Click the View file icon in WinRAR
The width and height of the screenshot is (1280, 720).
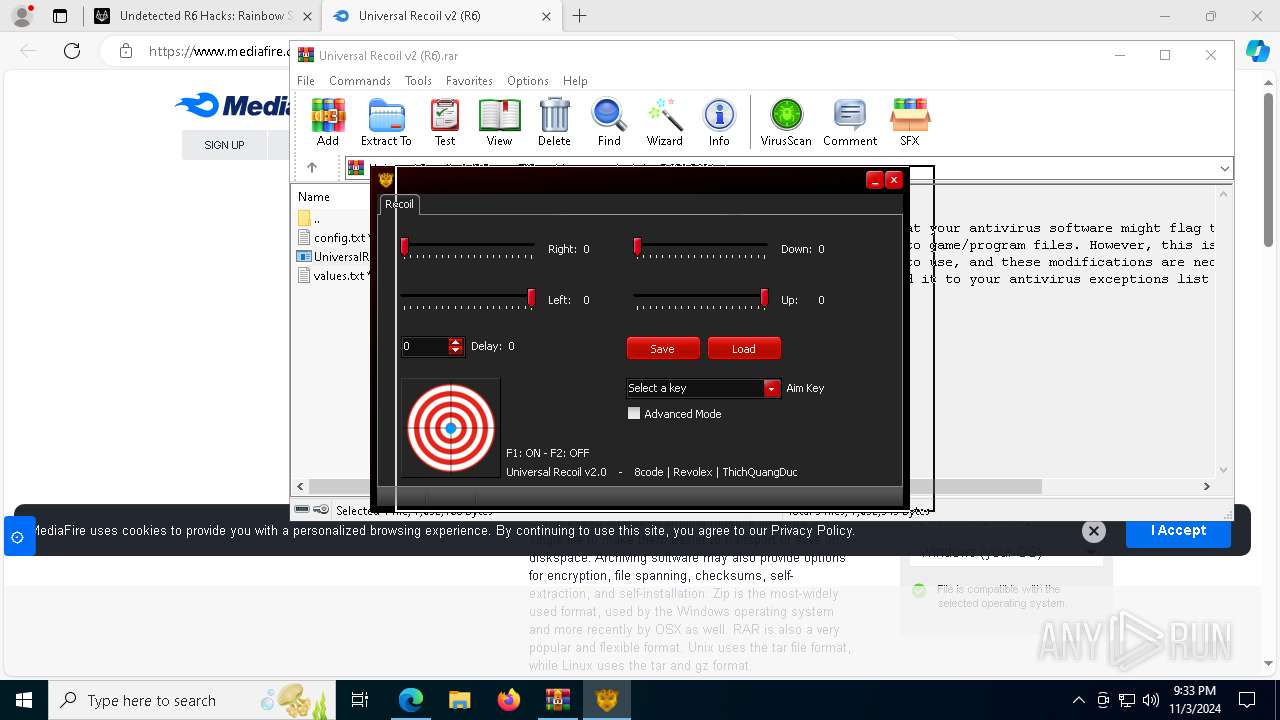pyautogui.click(x=499, y=122)
